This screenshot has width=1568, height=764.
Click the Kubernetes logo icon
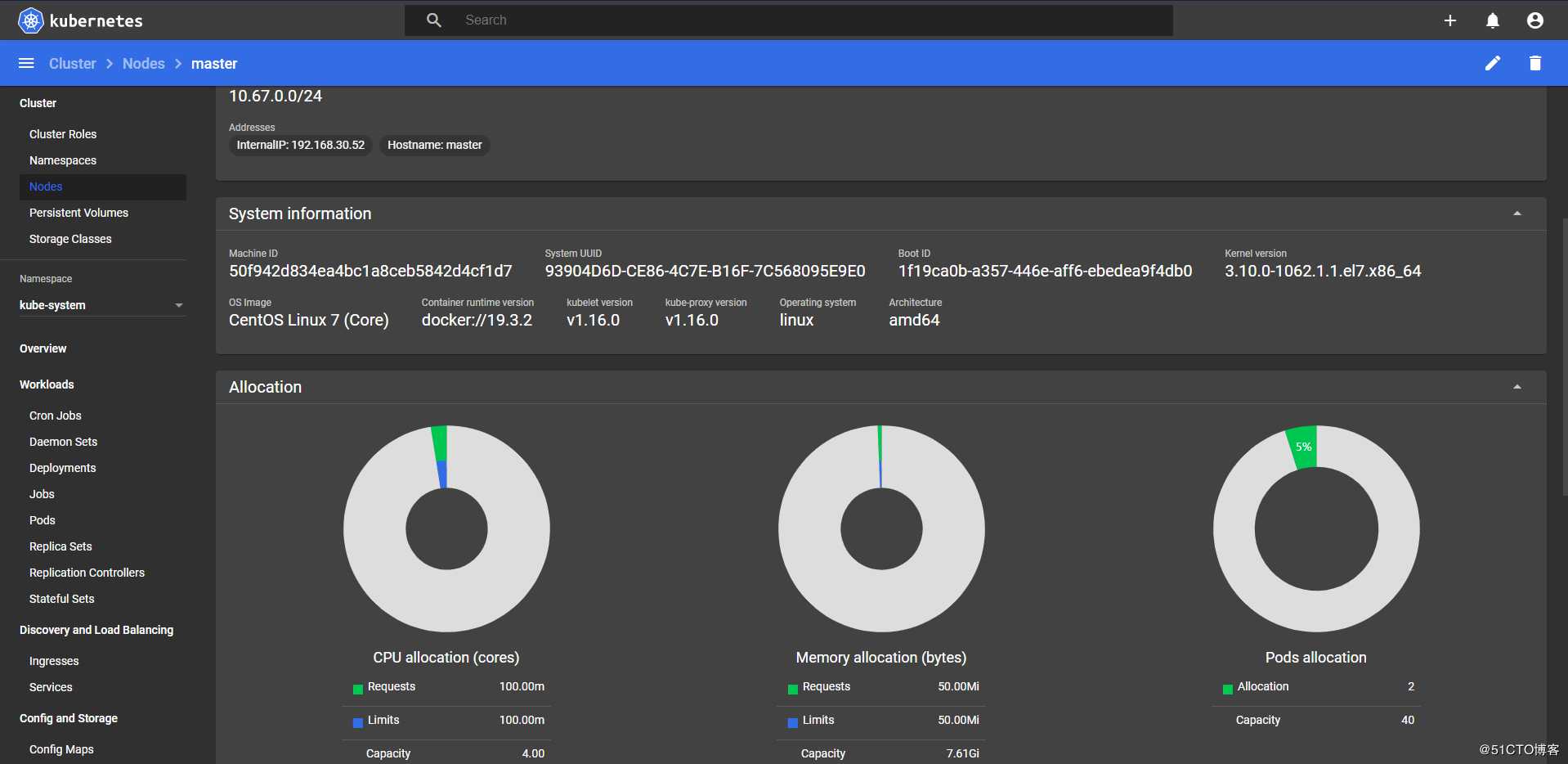(x=31, y=20)
